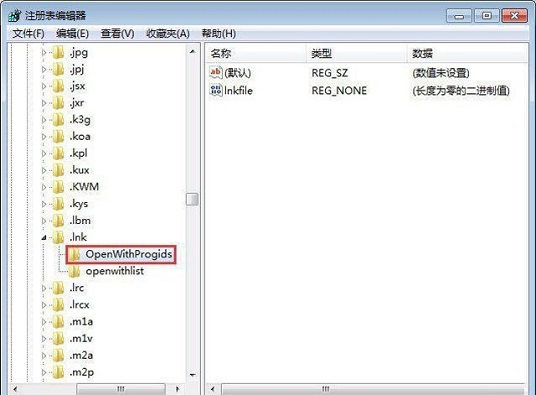Click the .lbm folder icon
Viewport: 536px width, 395px height.
(x=58, y=221)
